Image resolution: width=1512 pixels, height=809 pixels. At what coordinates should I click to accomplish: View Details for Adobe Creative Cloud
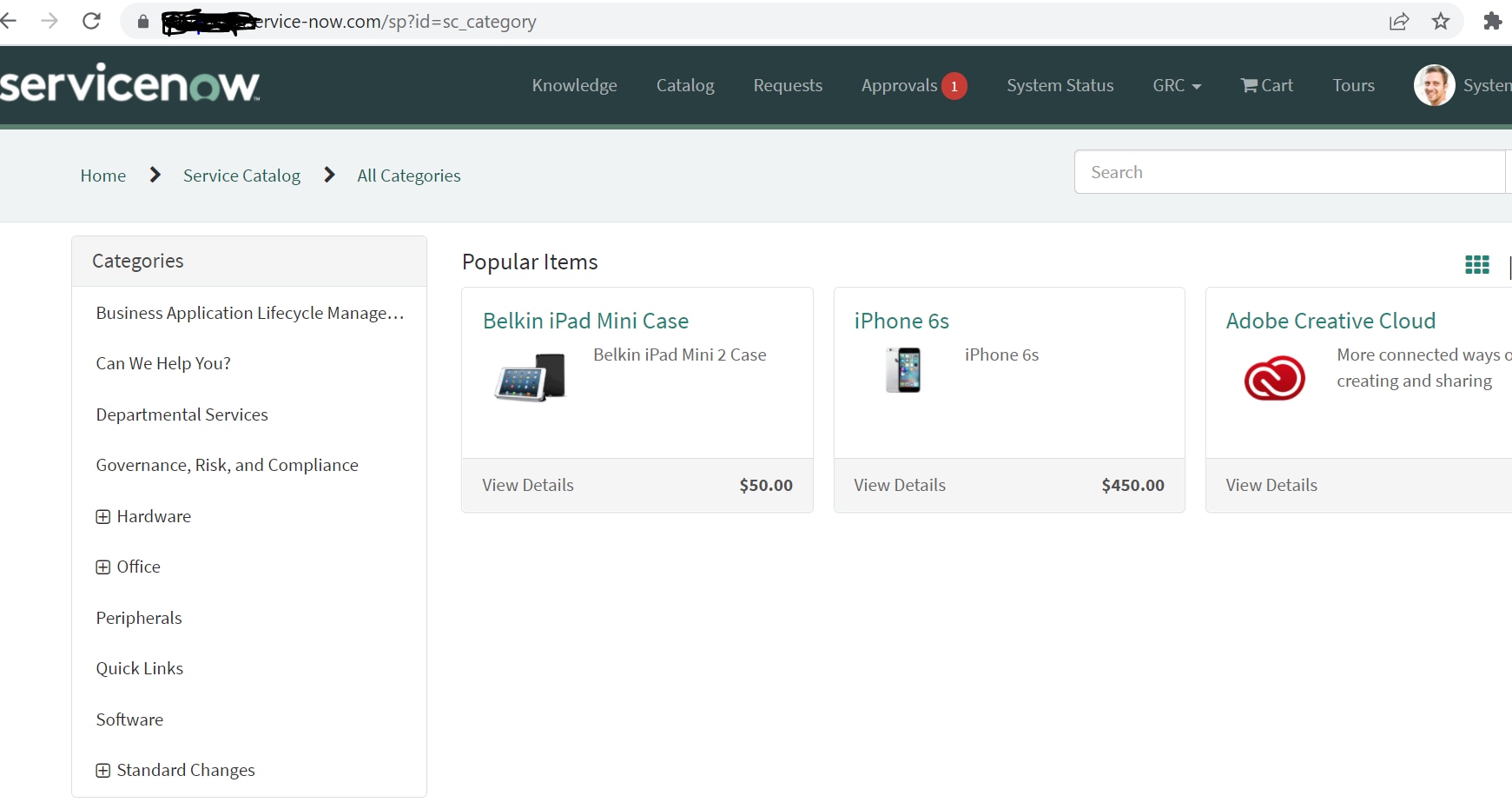tap(1271, 485)
